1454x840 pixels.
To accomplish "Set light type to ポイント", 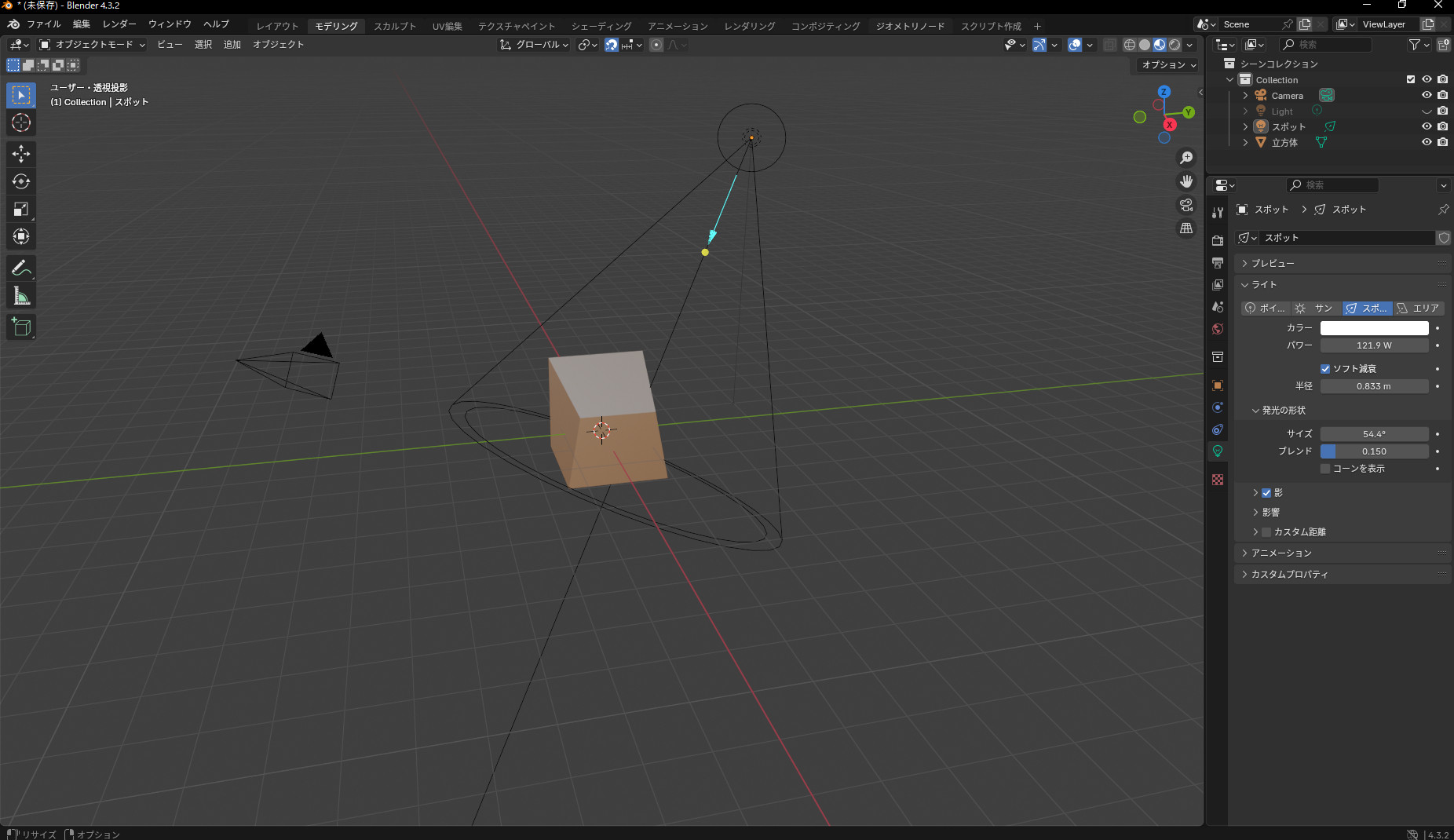I will [1266, 309].
